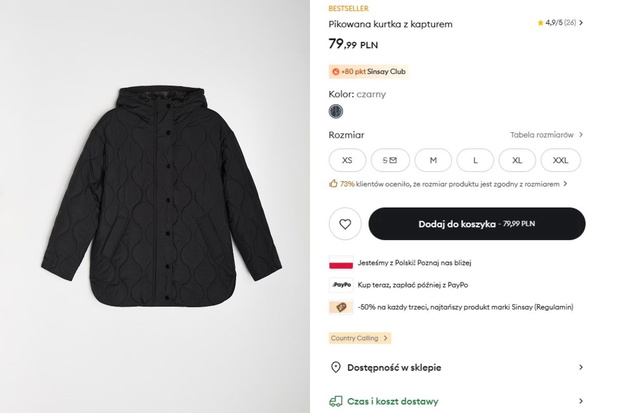The height and width of the screenshot is (413, 620).
Task: Click the PayPo logo icon
Action: coord(341,285)
